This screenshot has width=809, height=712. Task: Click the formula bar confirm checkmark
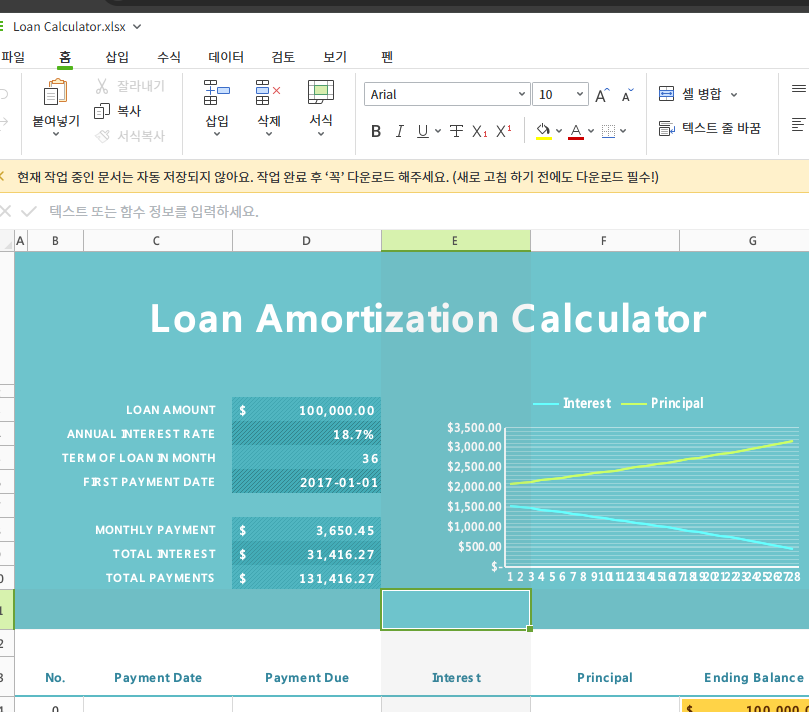[28, 211]
